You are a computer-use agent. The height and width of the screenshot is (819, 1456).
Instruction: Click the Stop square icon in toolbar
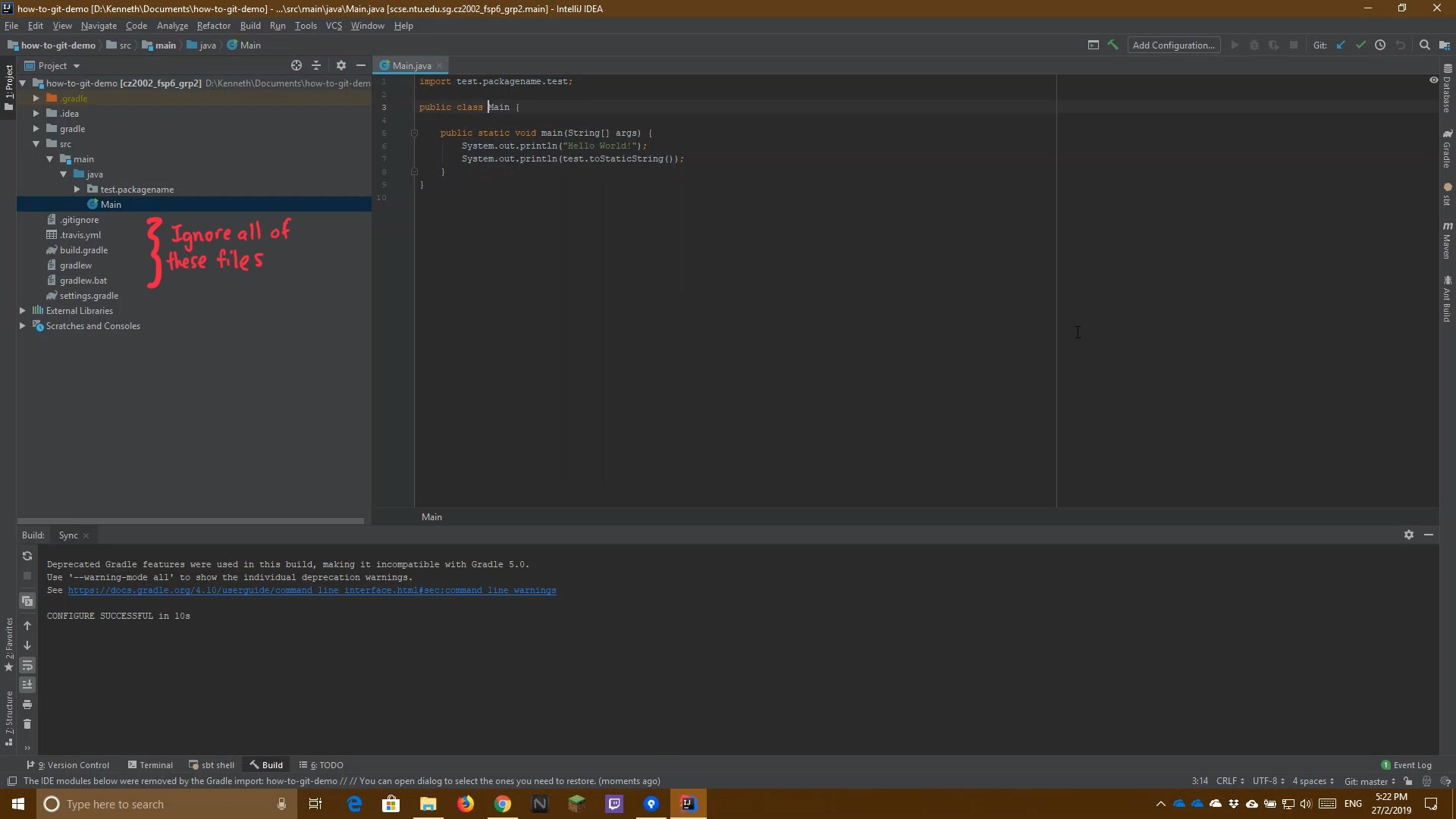click(x=1294, y=45)
